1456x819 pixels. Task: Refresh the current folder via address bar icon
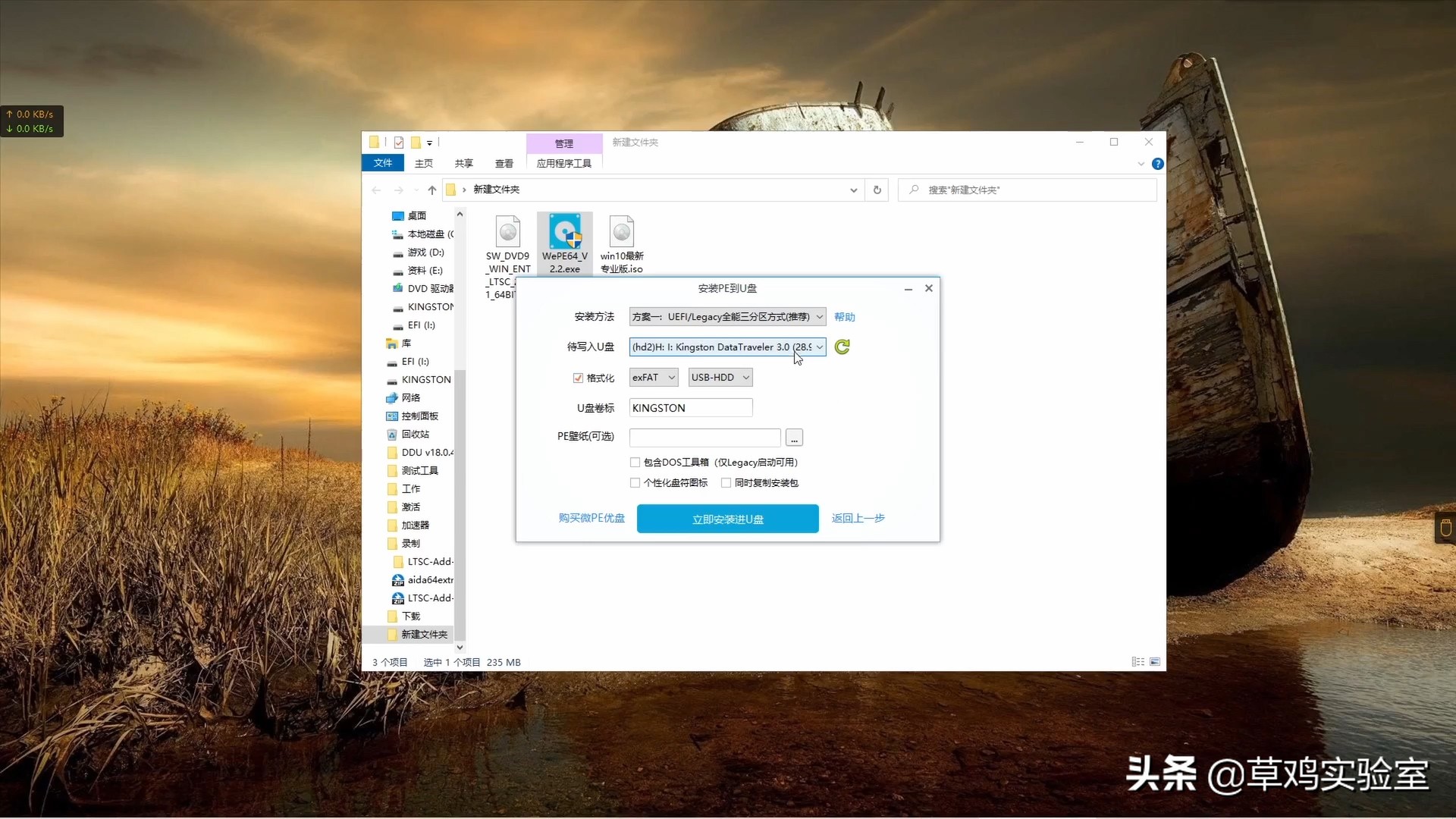point(877,190)
